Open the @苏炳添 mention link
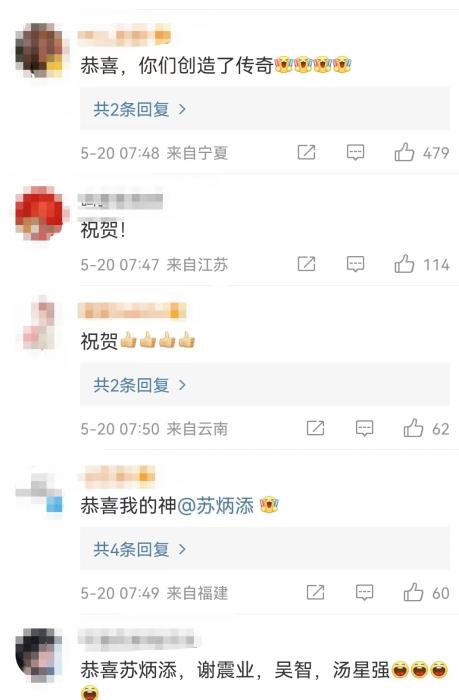Screen dimensions: 459x700 coord(216,506)
